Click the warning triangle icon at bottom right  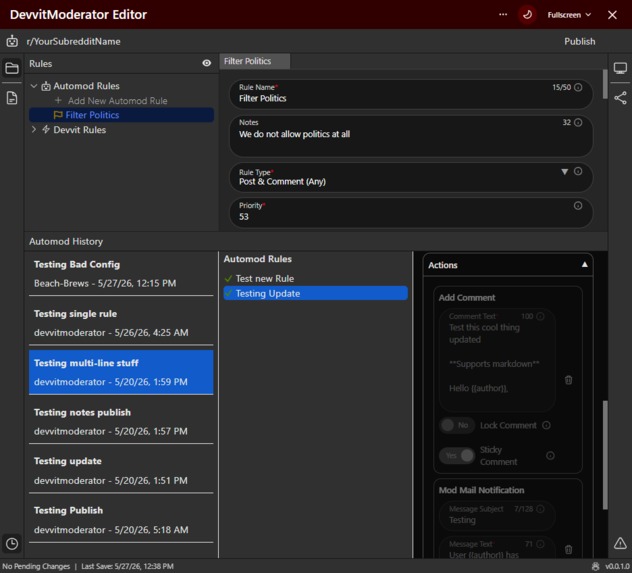pos(620,543)
